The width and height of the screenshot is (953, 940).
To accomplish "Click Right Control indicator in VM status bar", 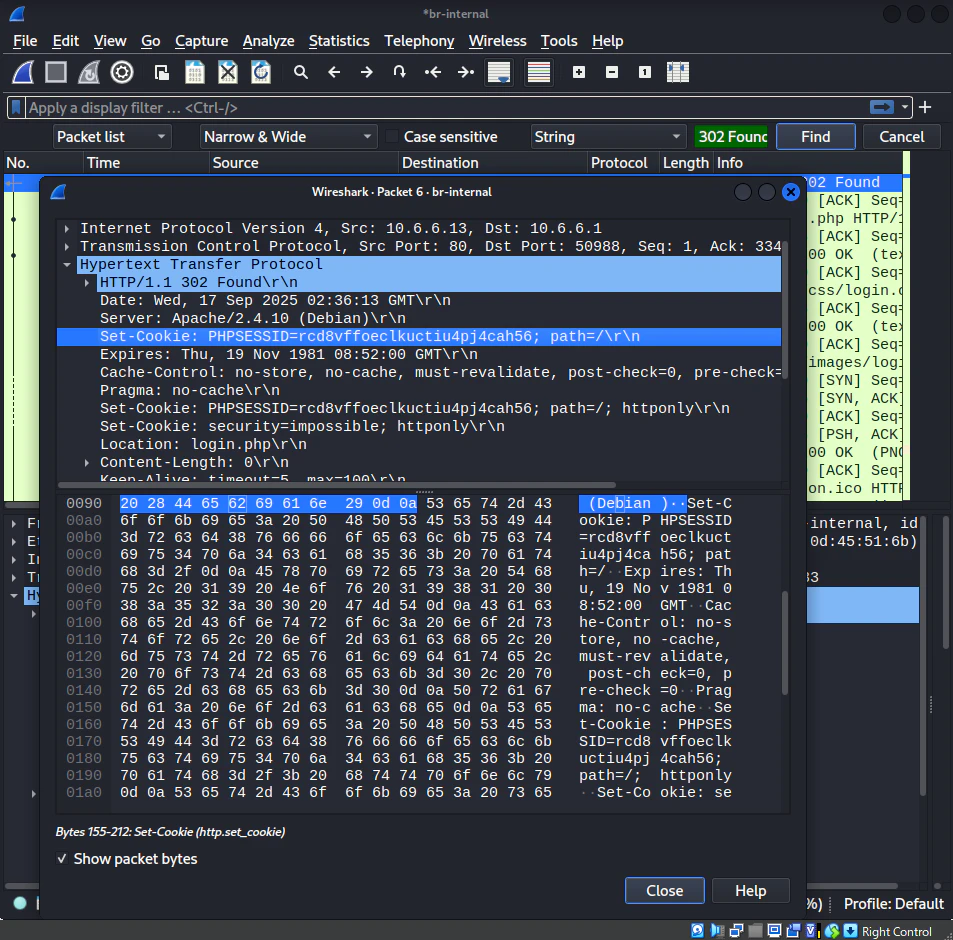I will (x=896, y=931).
